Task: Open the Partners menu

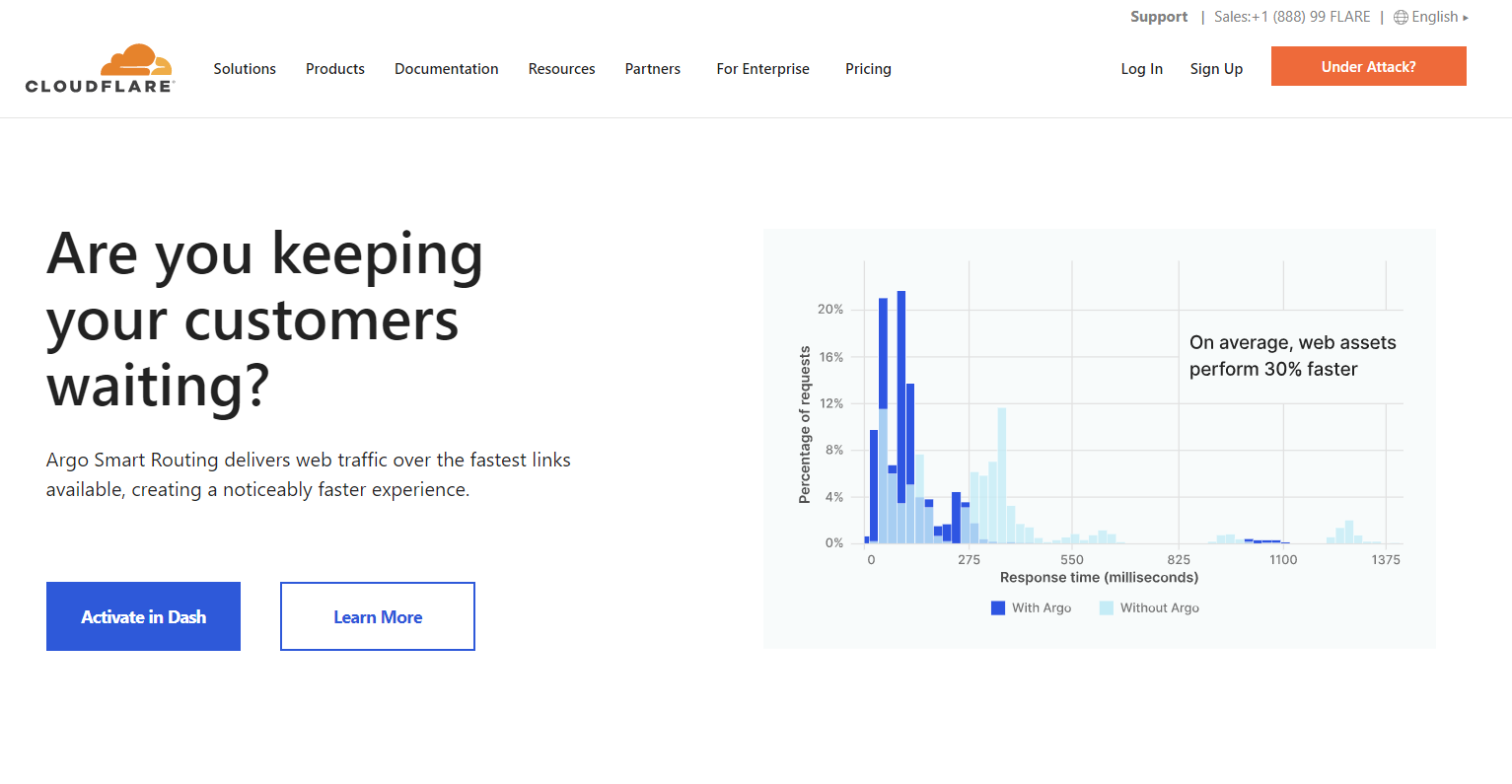Action: 653,69
